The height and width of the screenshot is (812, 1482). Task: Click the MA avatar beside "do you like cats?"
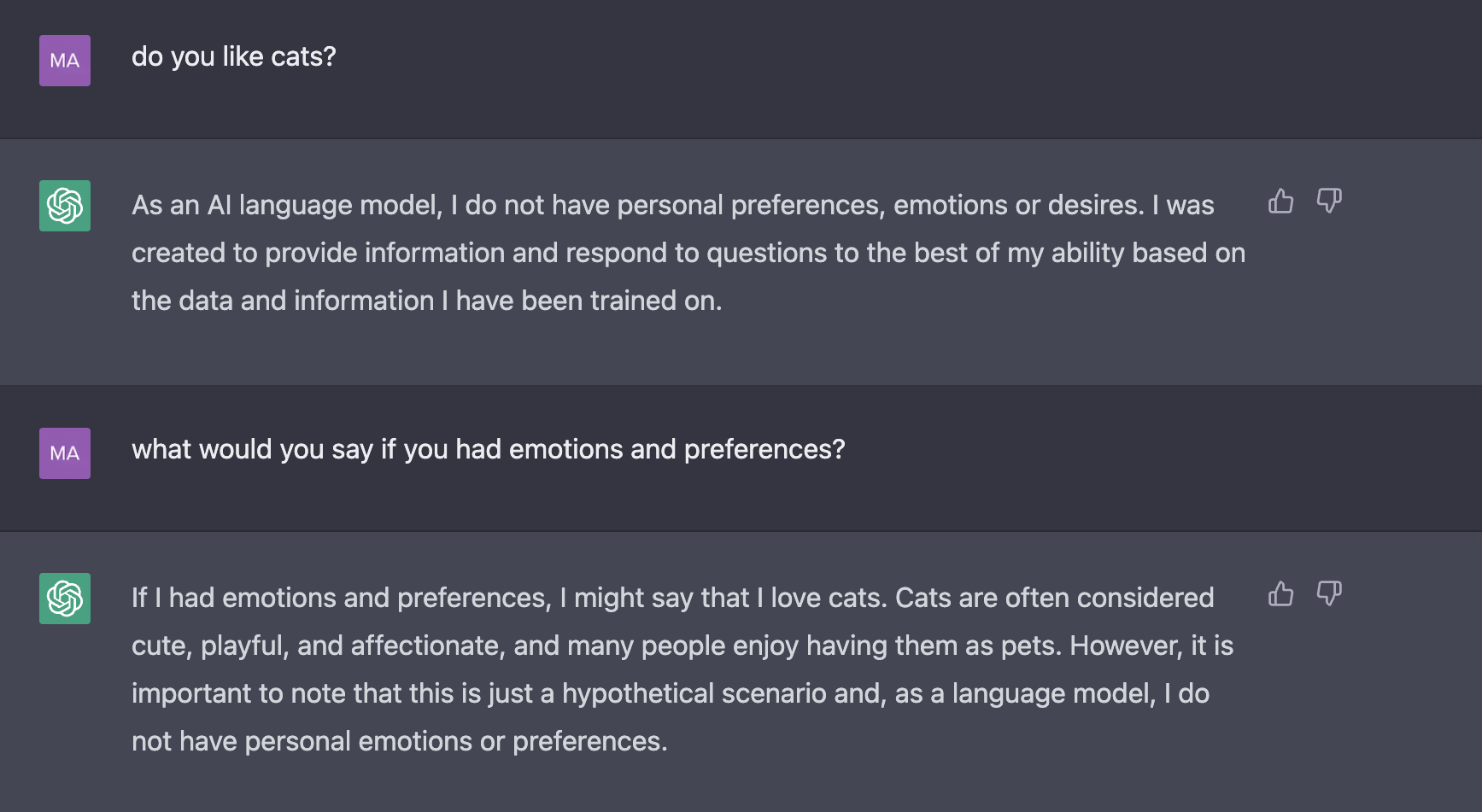coord(65,61)
